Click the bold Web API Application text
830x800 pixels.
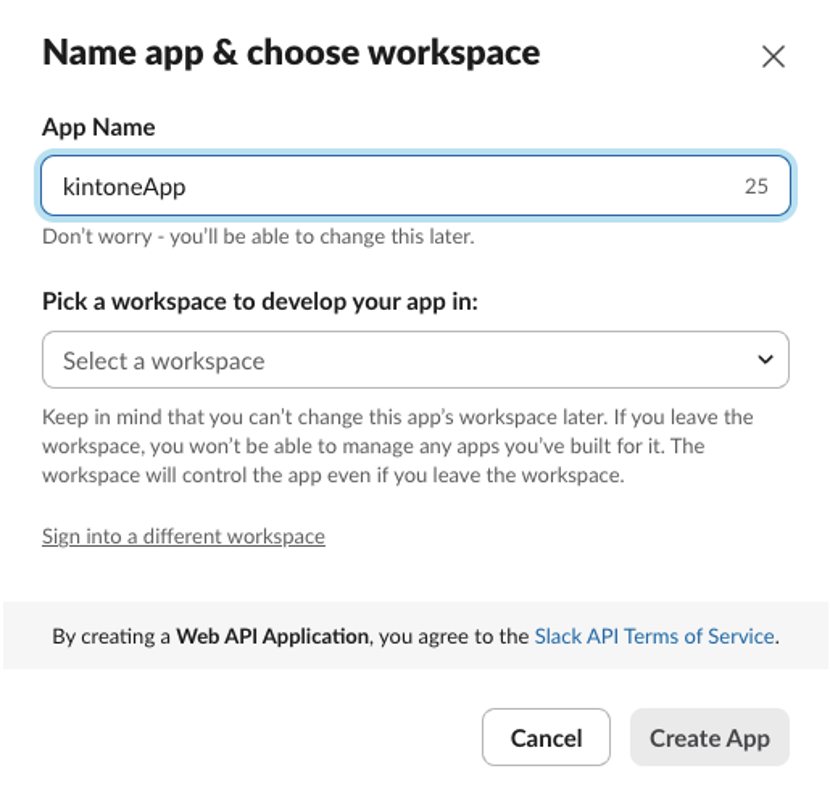(x=272, y=636)
